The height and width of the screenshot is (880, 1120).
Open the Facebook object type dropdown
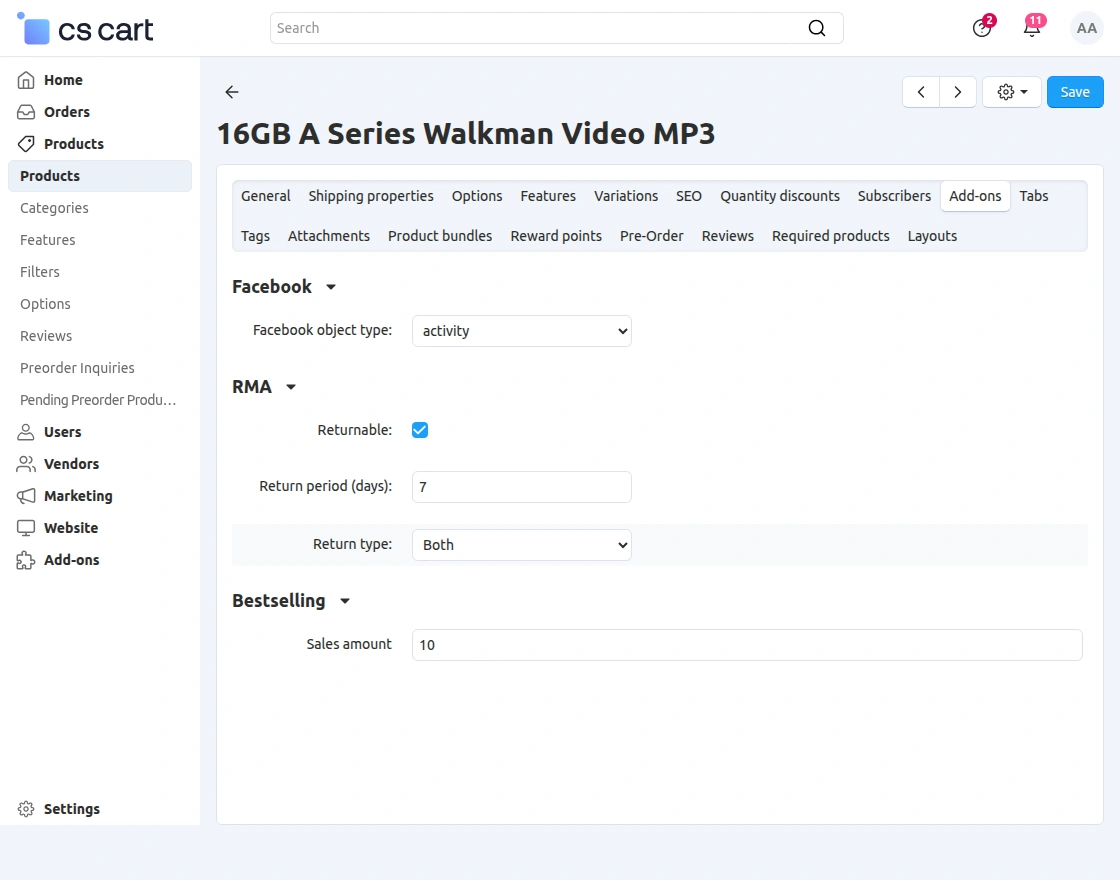pyautogui.click(x=521, y=331)
